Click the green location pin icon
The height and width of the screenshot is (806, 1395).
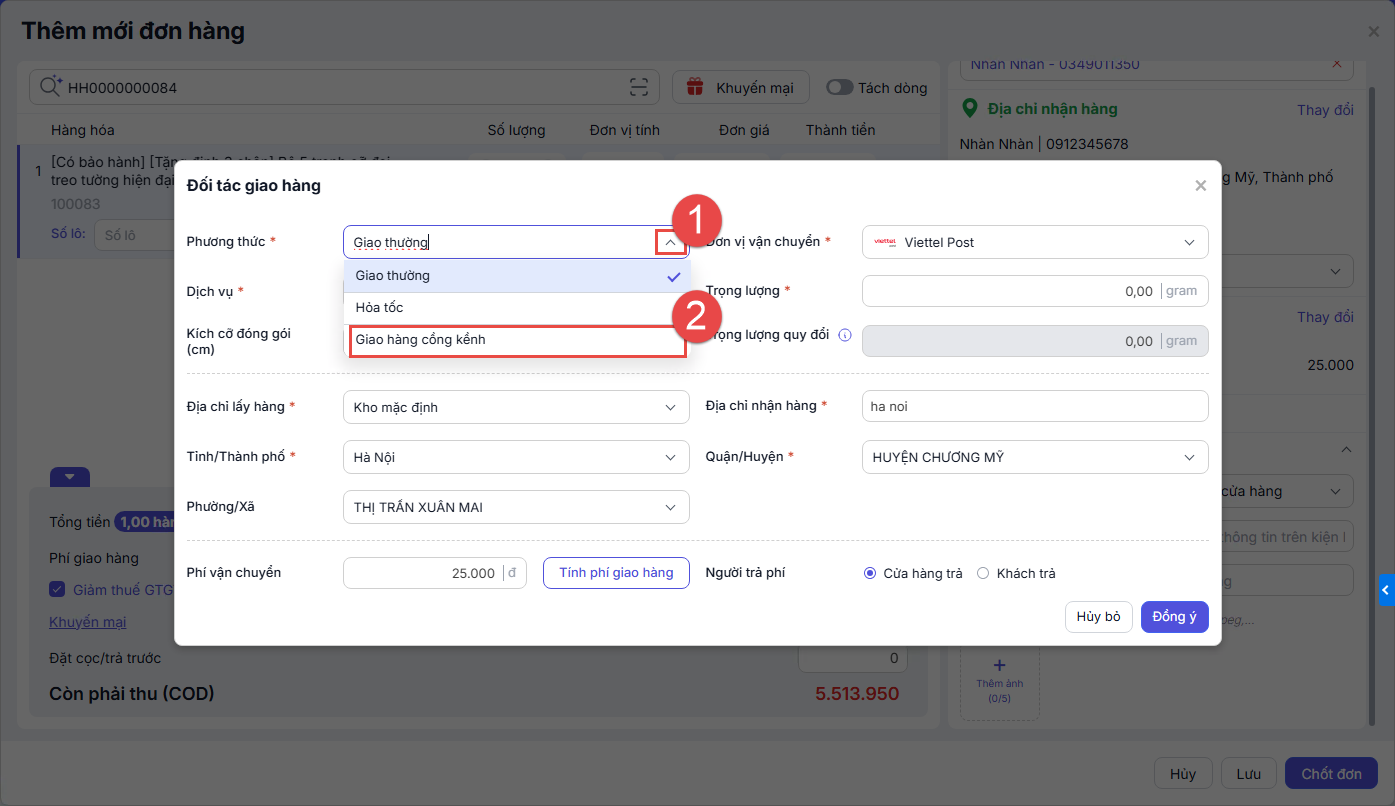pyautogui.click(x=968, y=108)
